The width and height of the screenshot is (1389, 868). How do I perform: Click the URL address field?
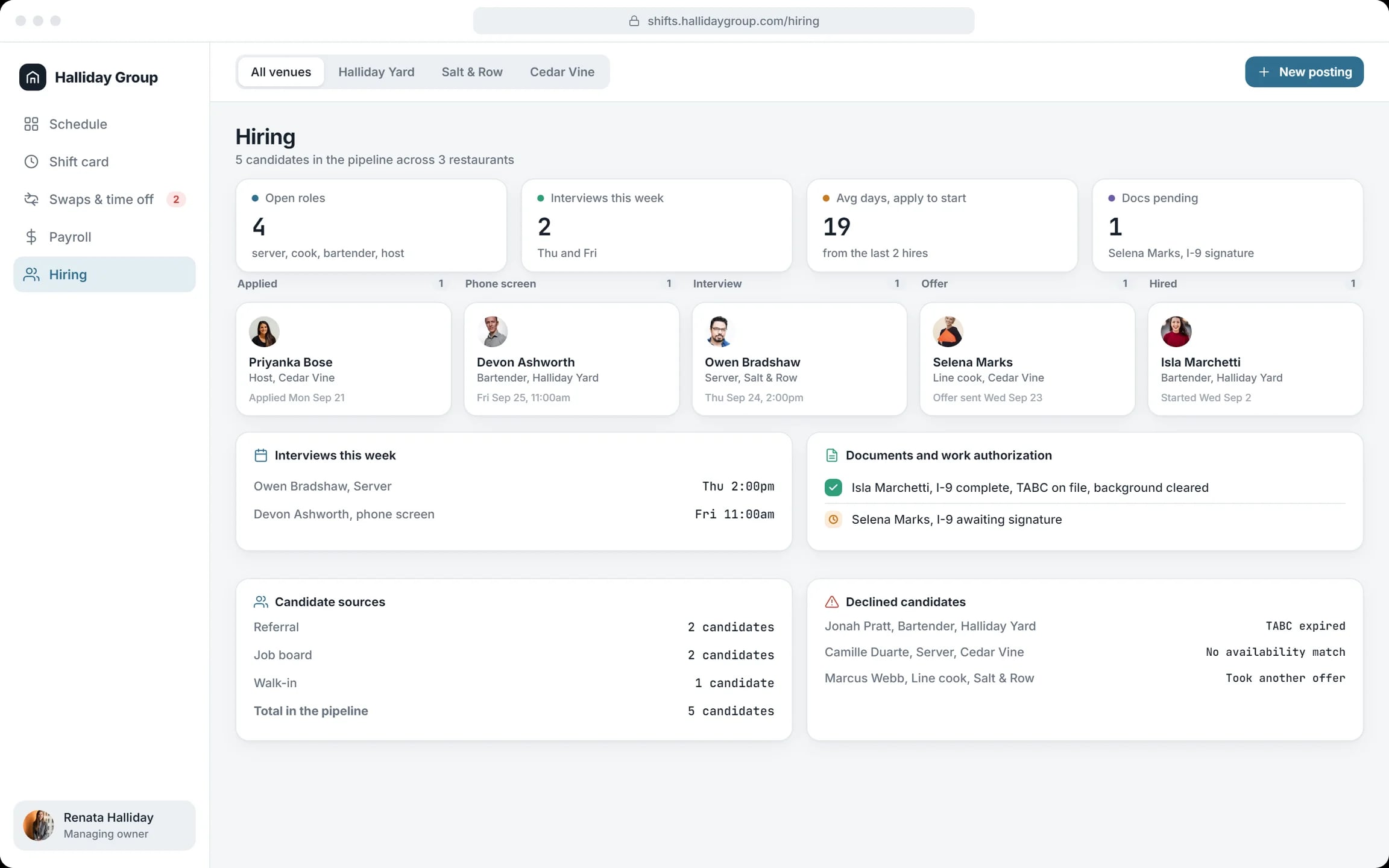[x=723, y=21]
